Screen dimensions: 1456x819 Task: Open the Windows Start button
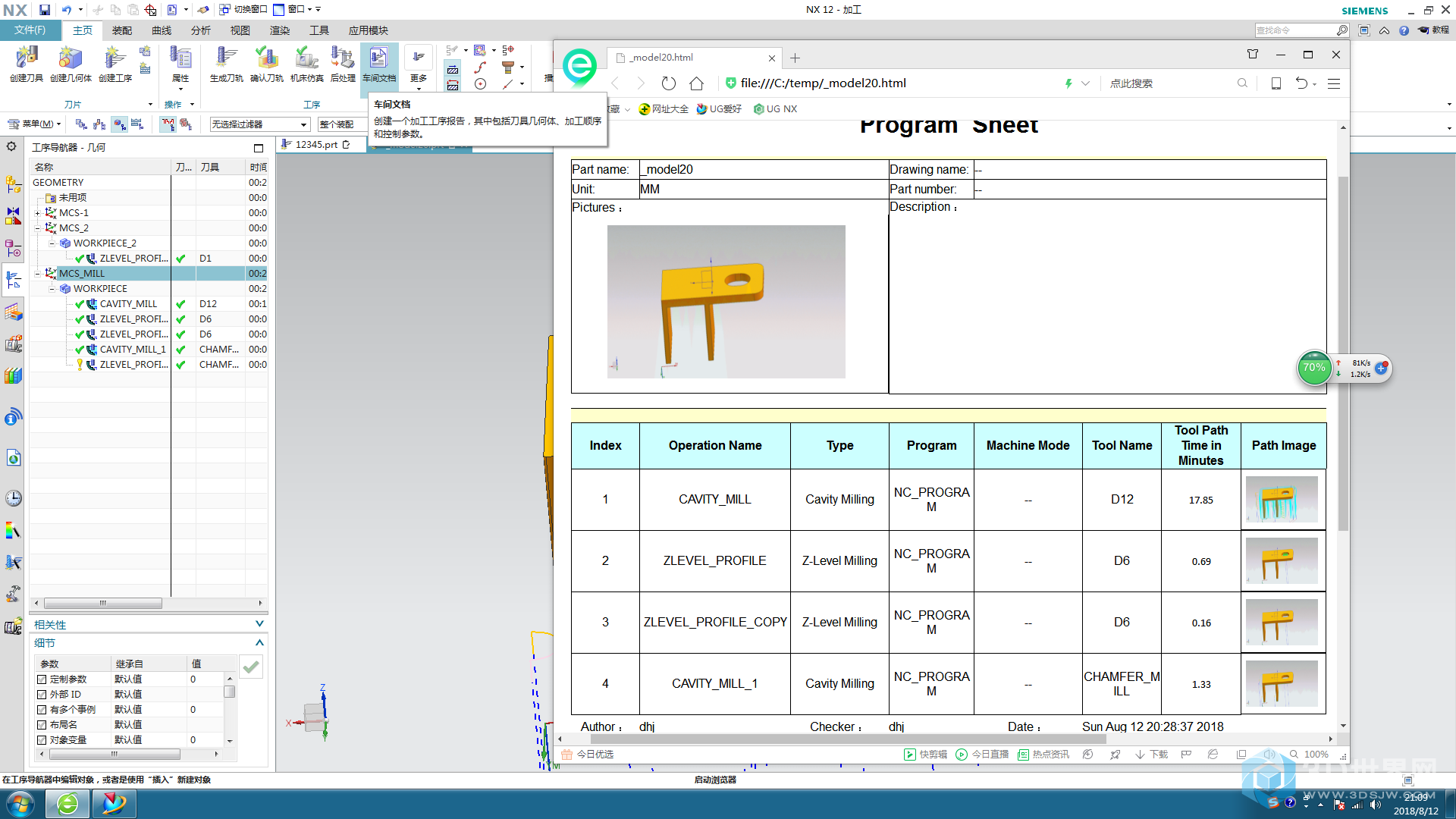tap(20, 804)
